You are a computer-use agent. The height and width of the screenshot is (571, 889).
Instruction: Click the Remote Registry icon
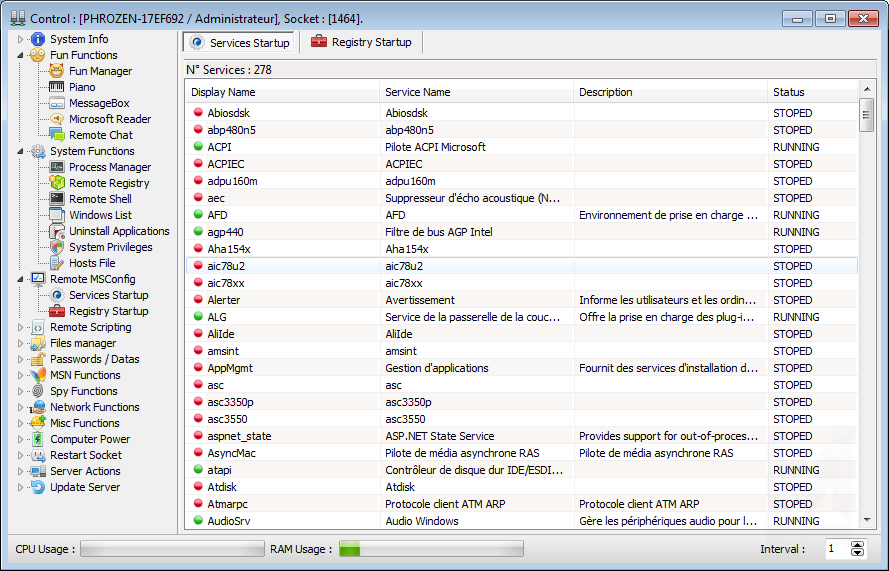57,183
